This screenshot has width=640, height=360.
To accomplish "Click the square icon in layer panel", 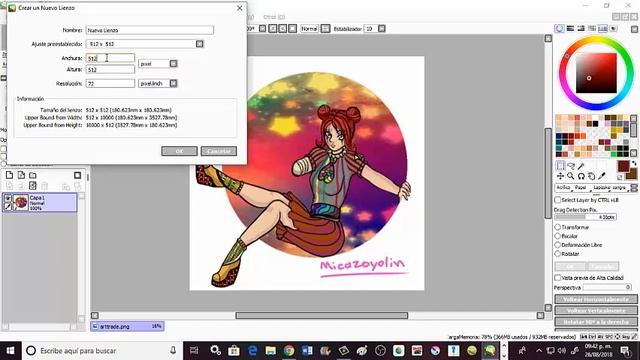I will click(x=77, y=175).
